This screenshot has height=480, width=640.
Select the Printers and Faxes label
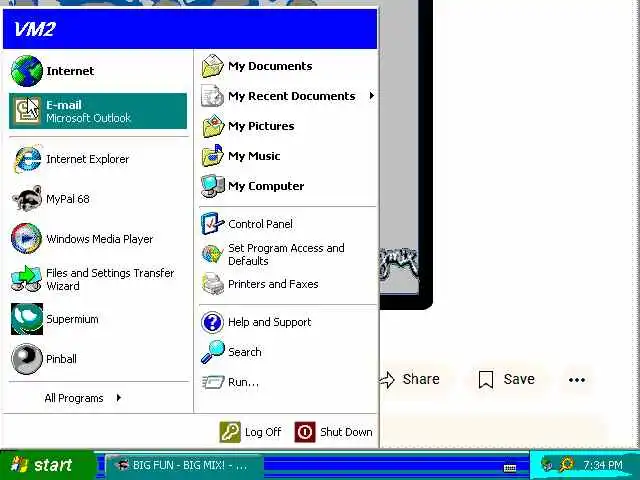click(x=273, y=284)
